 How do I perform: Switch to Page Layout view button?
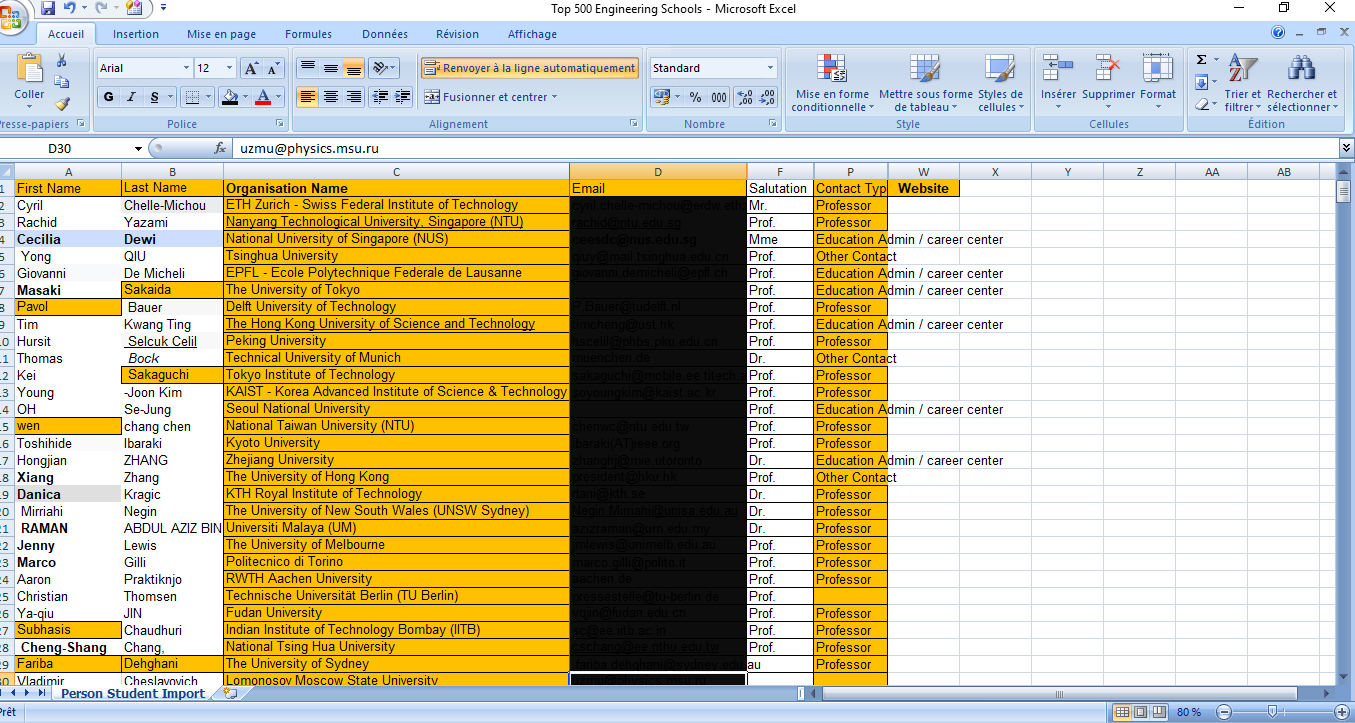pyautogui.click(x=1141, y=712)
